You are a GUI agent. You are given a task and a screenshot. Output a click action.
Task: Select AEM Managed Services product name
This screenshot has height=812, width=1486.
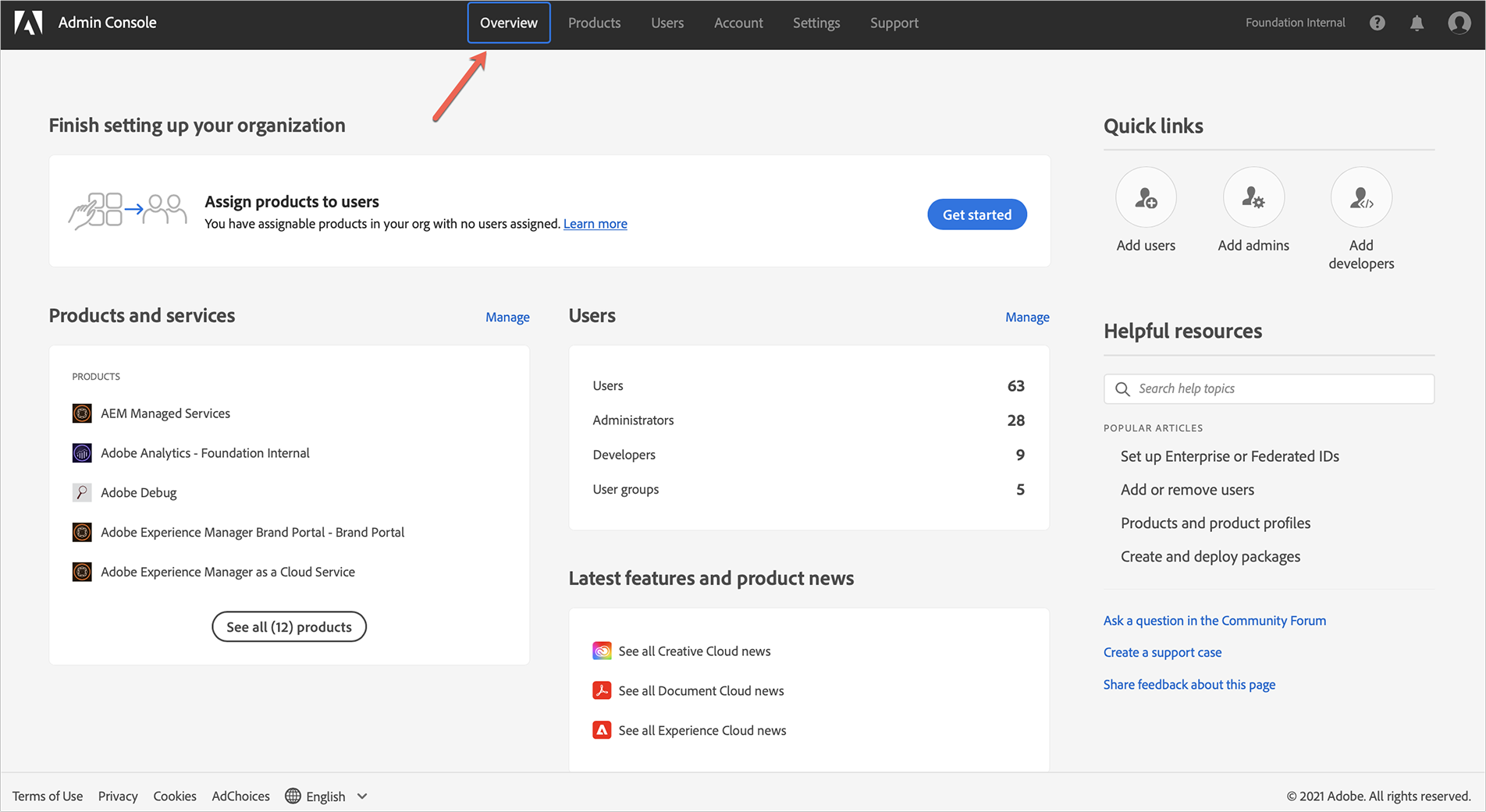point(165,413)
